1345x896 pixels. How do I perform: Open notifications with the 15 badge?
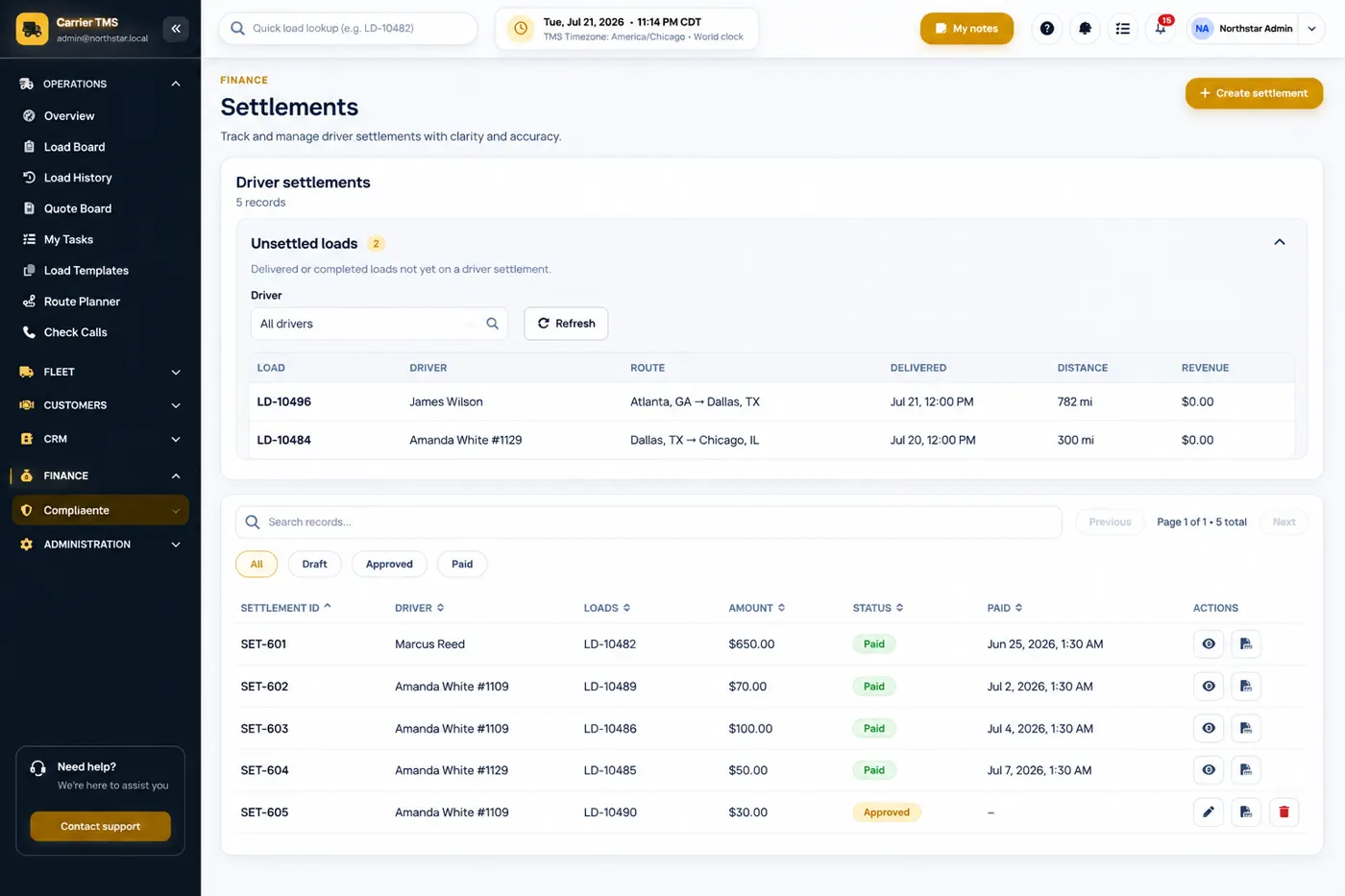click(1161, 29)
